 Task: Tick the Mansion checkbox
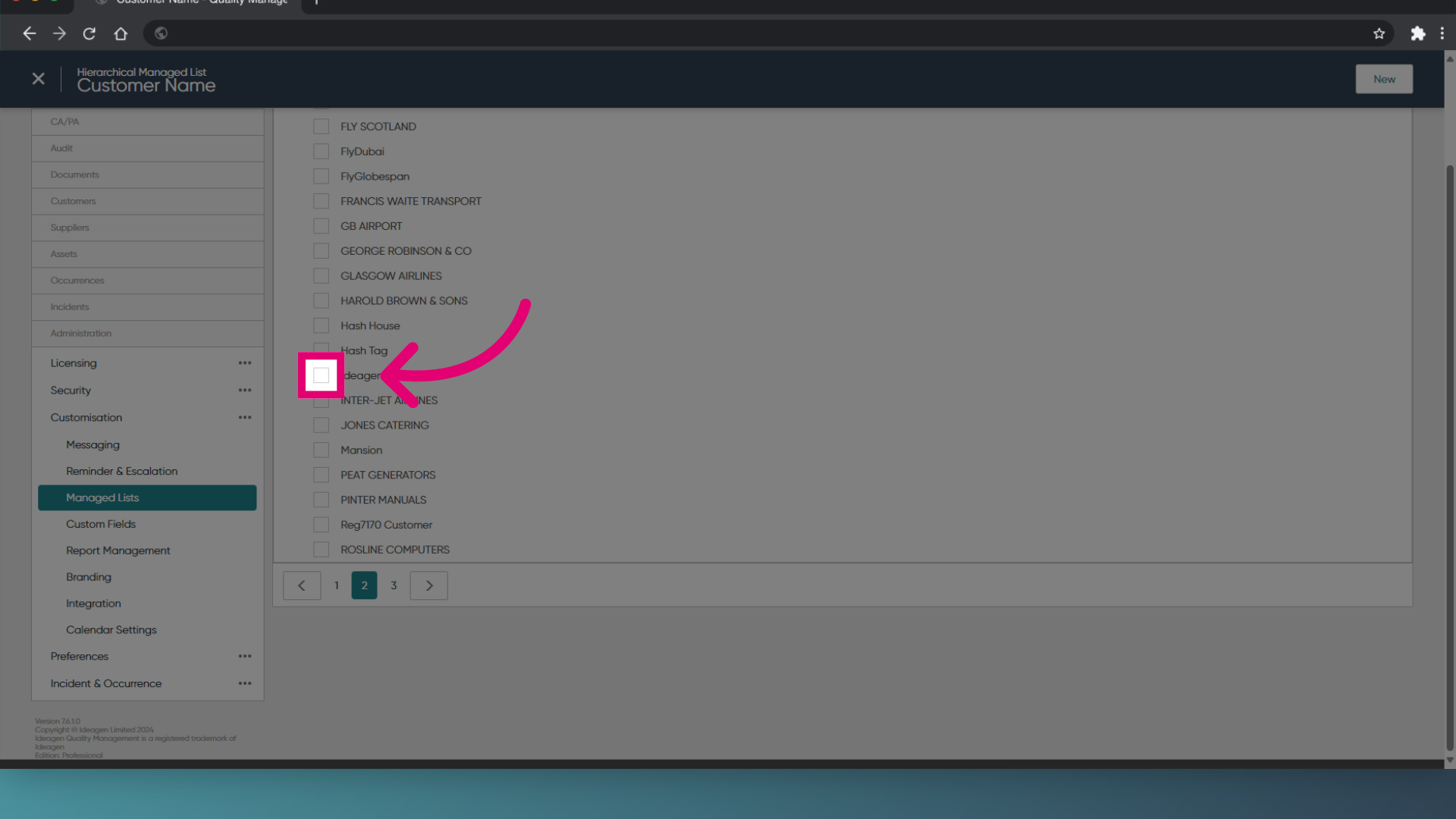(x=322, y=450)
